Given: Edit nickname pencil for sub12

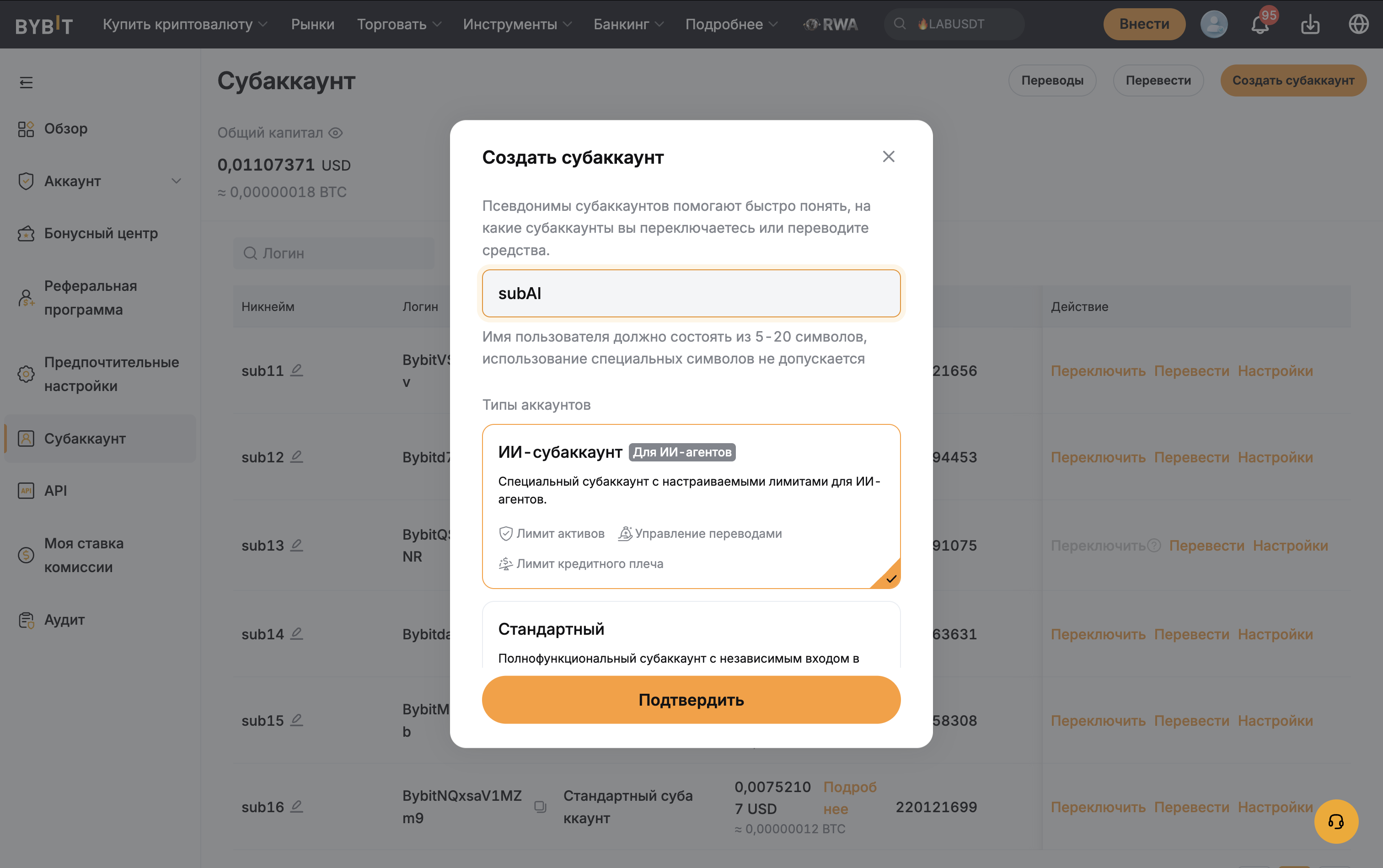Looking at the screenshot, I should coord(297,457).
